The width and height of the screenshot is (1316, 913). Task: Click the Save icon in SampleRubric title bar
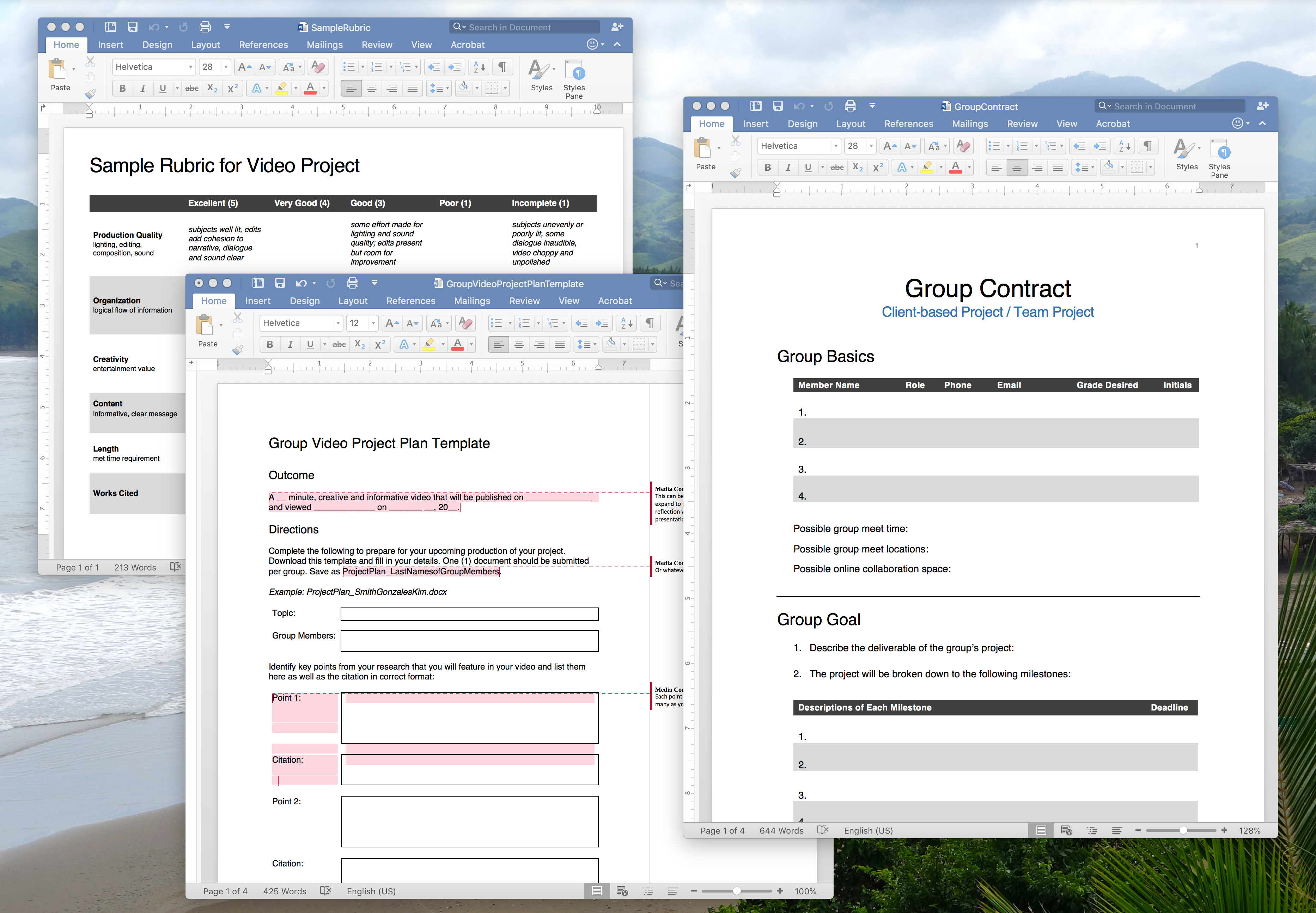coord(132,27)
